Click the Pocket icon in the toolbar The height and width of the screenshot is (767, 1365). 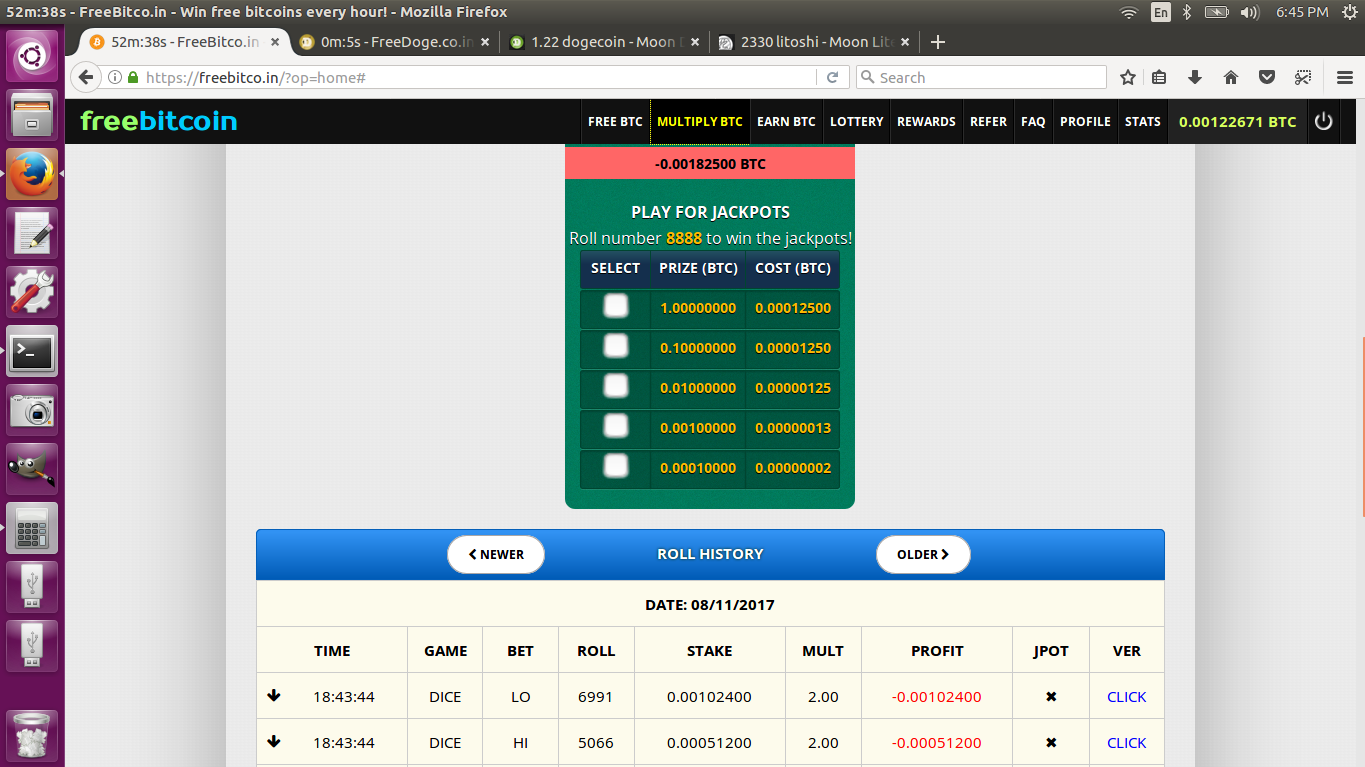click(x=1266, y=77)
